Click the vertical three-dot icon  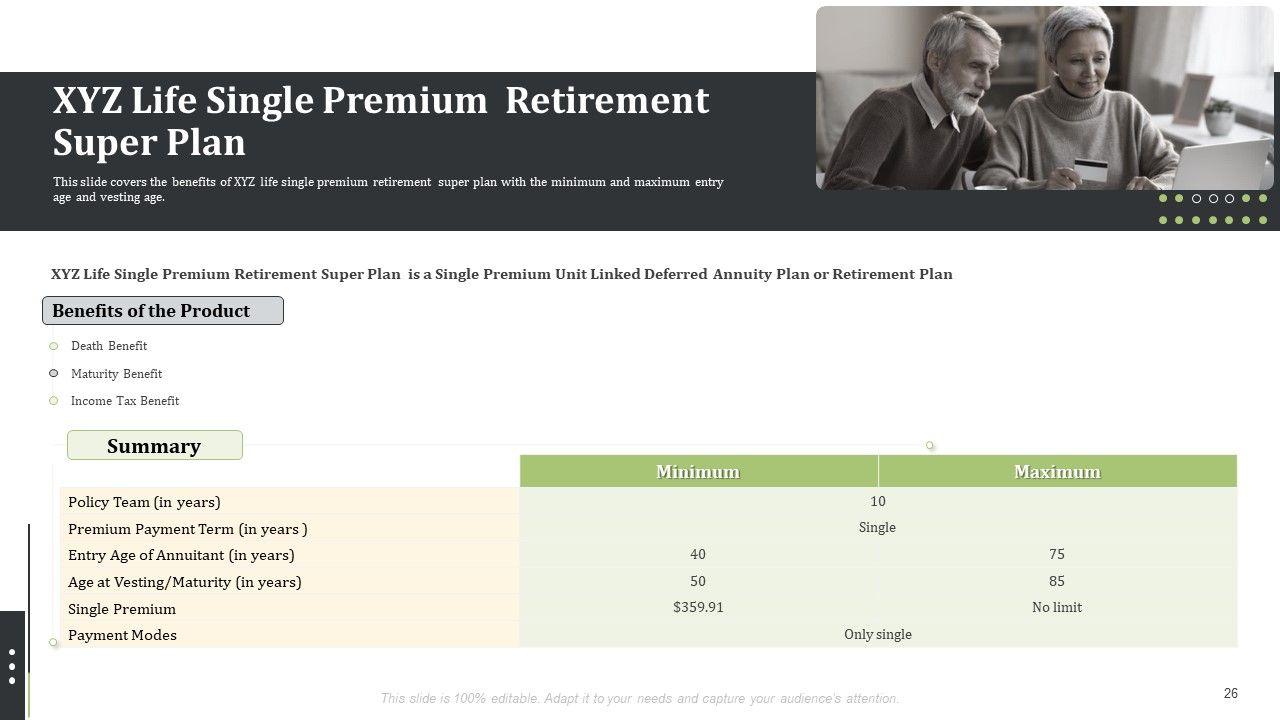(x=12, y=666)
